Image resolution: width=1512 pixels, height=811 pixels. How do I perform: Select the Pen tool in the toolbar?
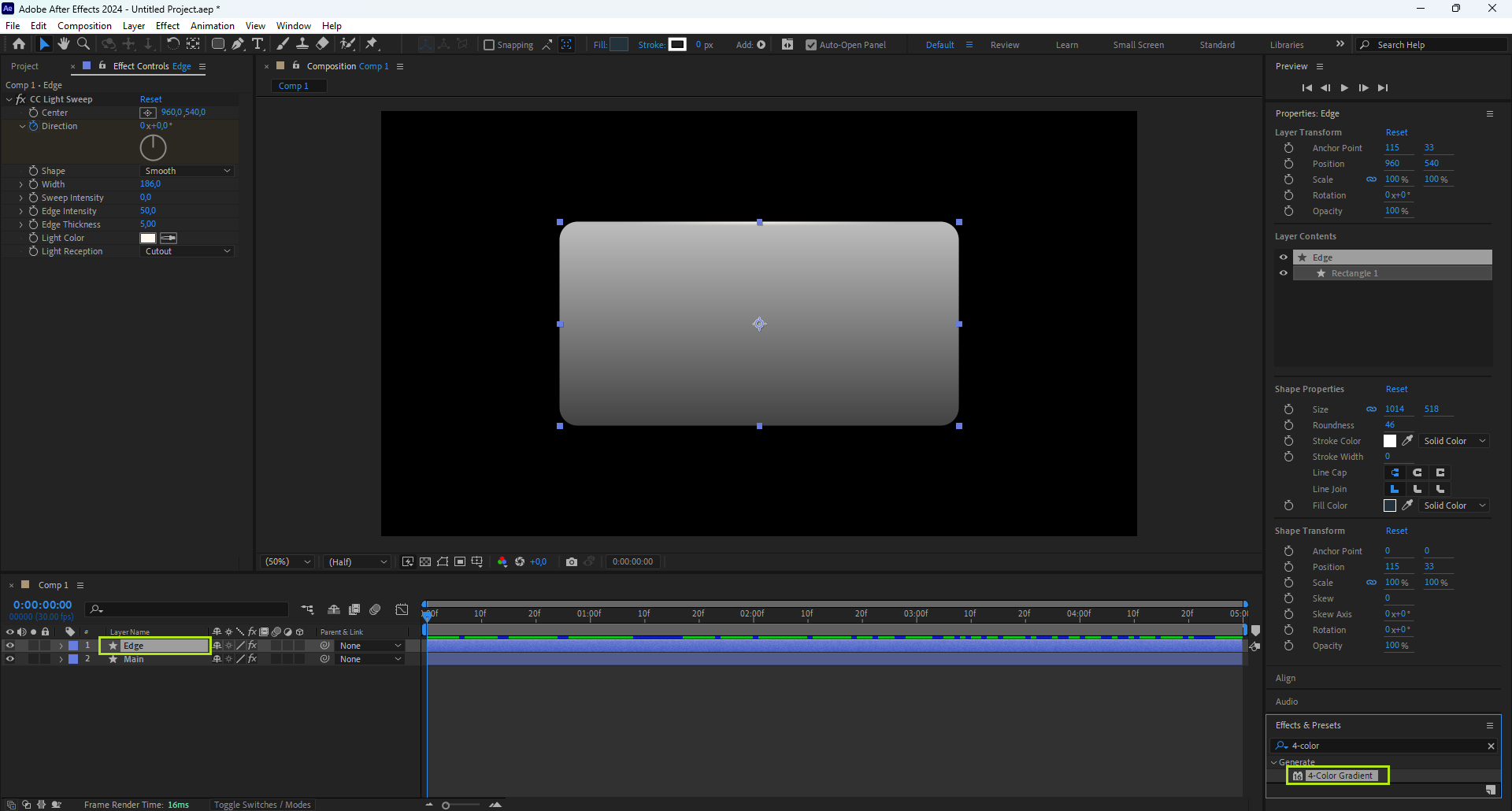[x=238, y=44]
